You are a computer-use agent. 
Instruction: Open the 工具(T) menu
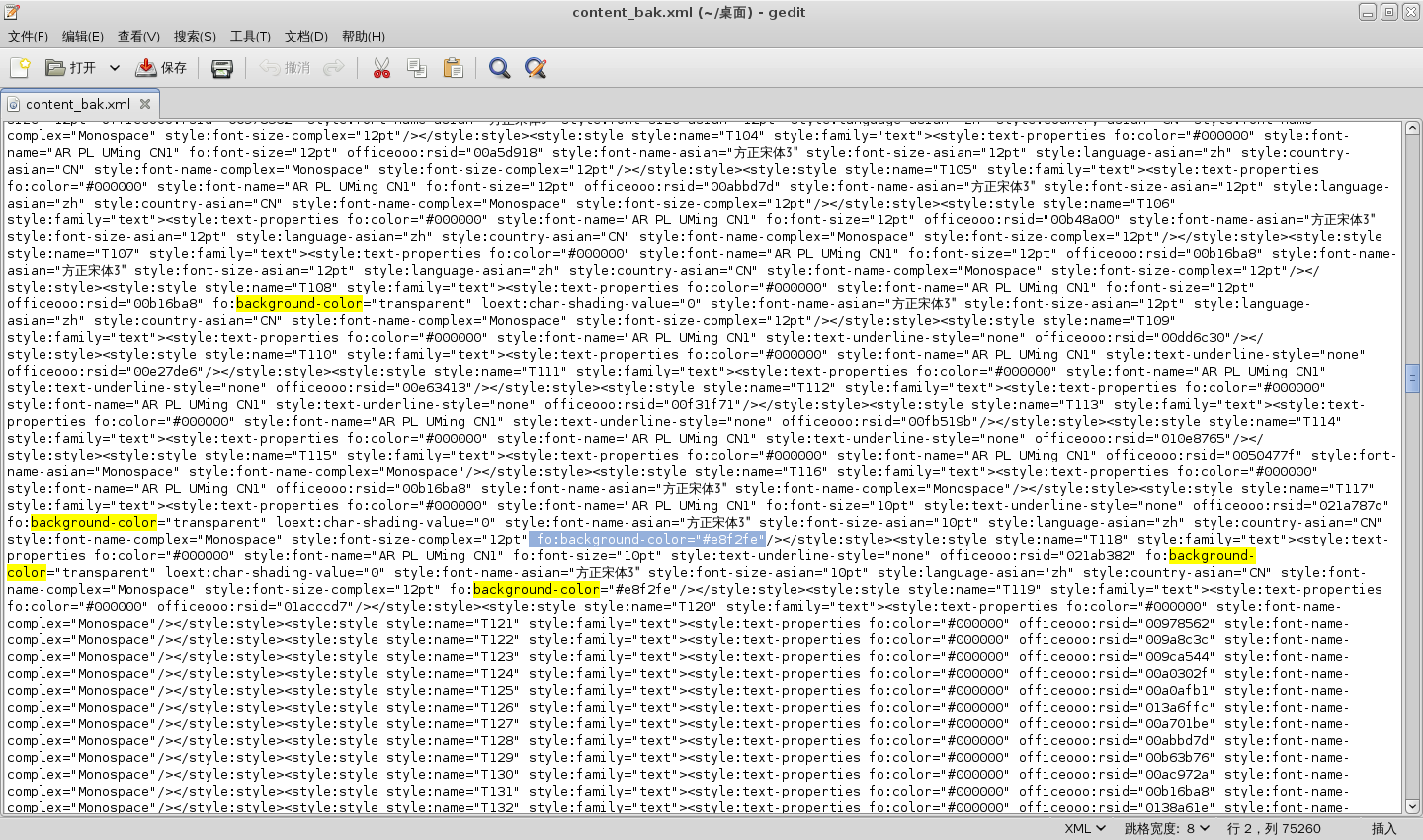point(250,37)
